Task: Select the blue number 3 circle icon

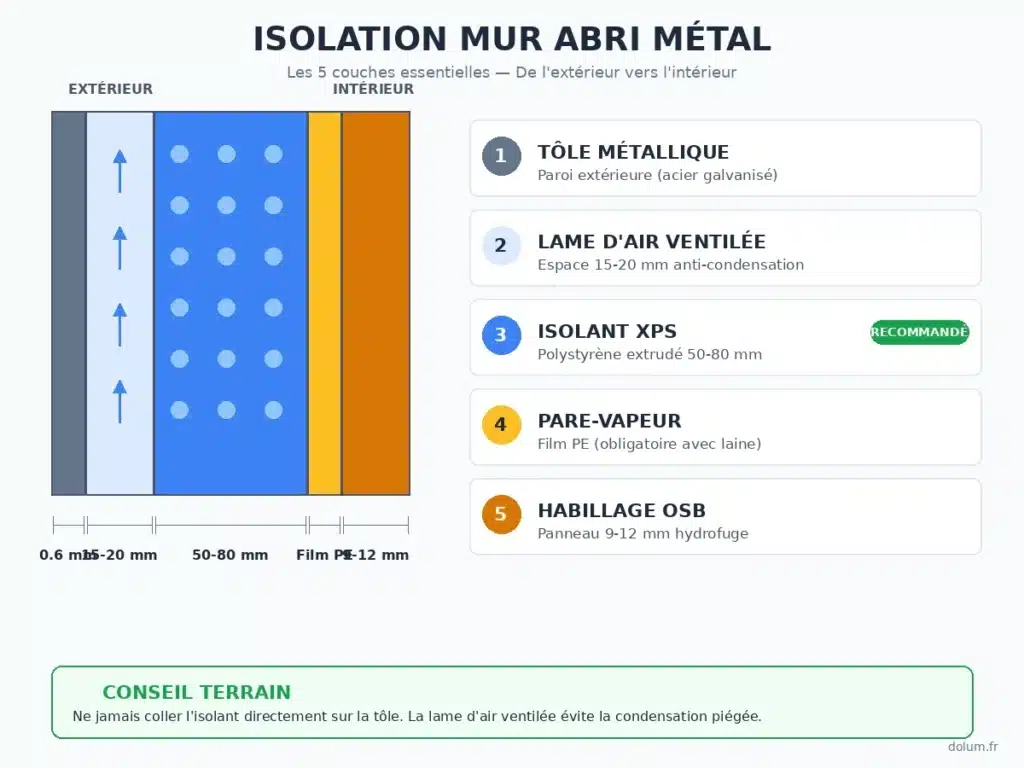Action: click(502, 335)
